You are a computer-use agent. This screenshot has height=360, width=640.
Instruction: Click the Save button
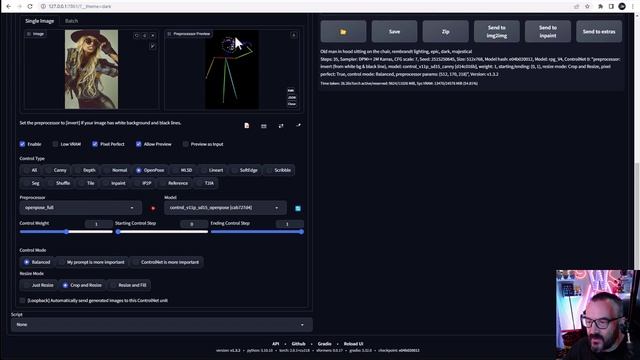tap(394, 31)
